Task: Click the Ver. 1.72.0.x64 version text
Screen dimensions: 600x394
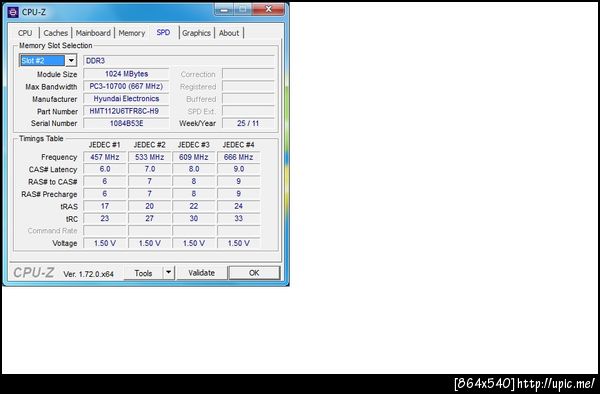Action: pyautogui.click(x=88, y=274)
